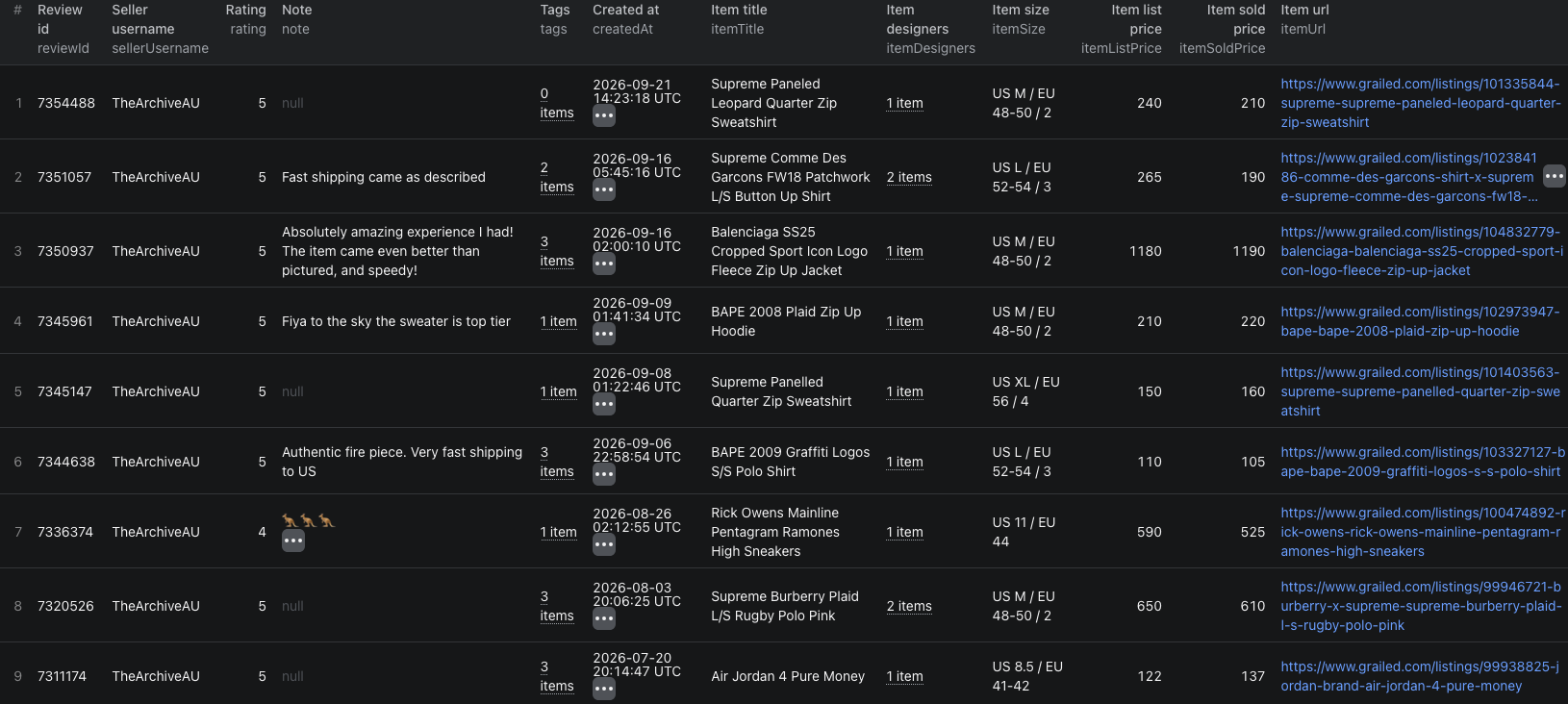Viewport: 1568px width, 704px height.
Task: Expand designers '2 items' for Supreme Burberry Plaid row
Action: coord(909,606)
